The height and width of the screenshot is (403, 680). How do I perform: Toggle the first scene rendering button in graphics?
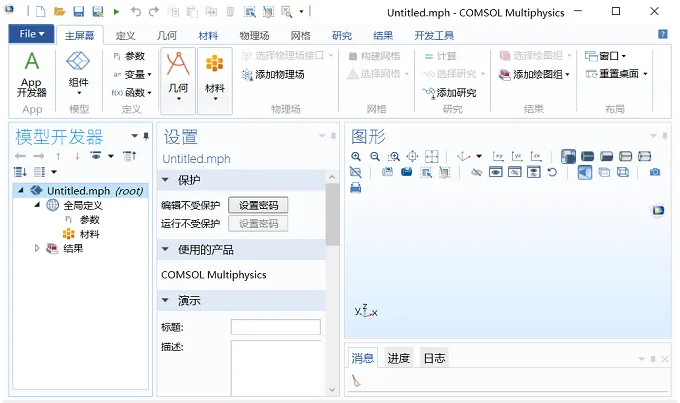tap(569, 157)
